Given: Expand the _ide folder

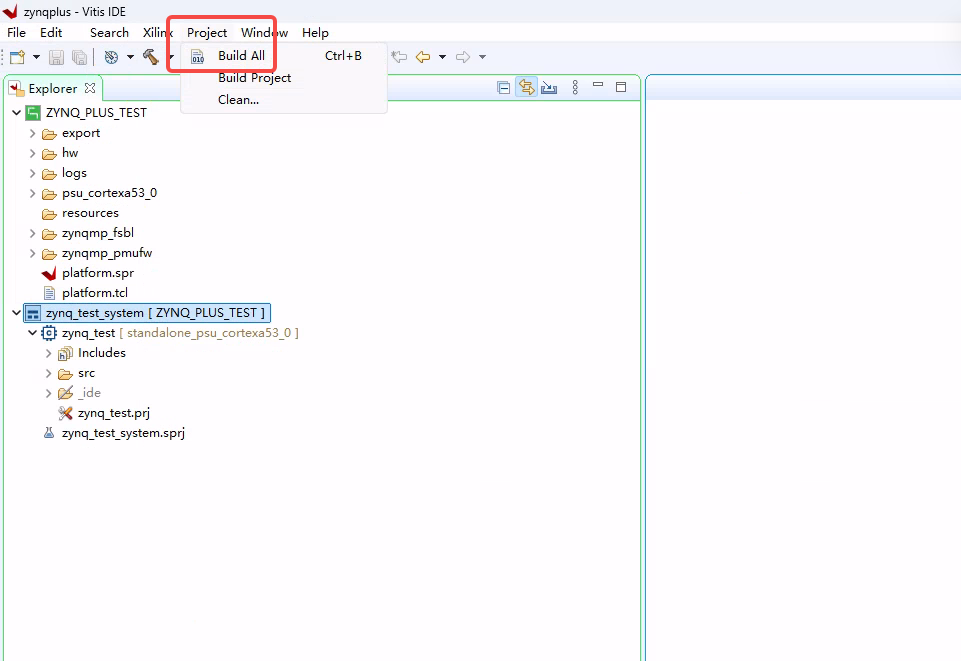Looking at the screenshot, I should pos(48,393).
